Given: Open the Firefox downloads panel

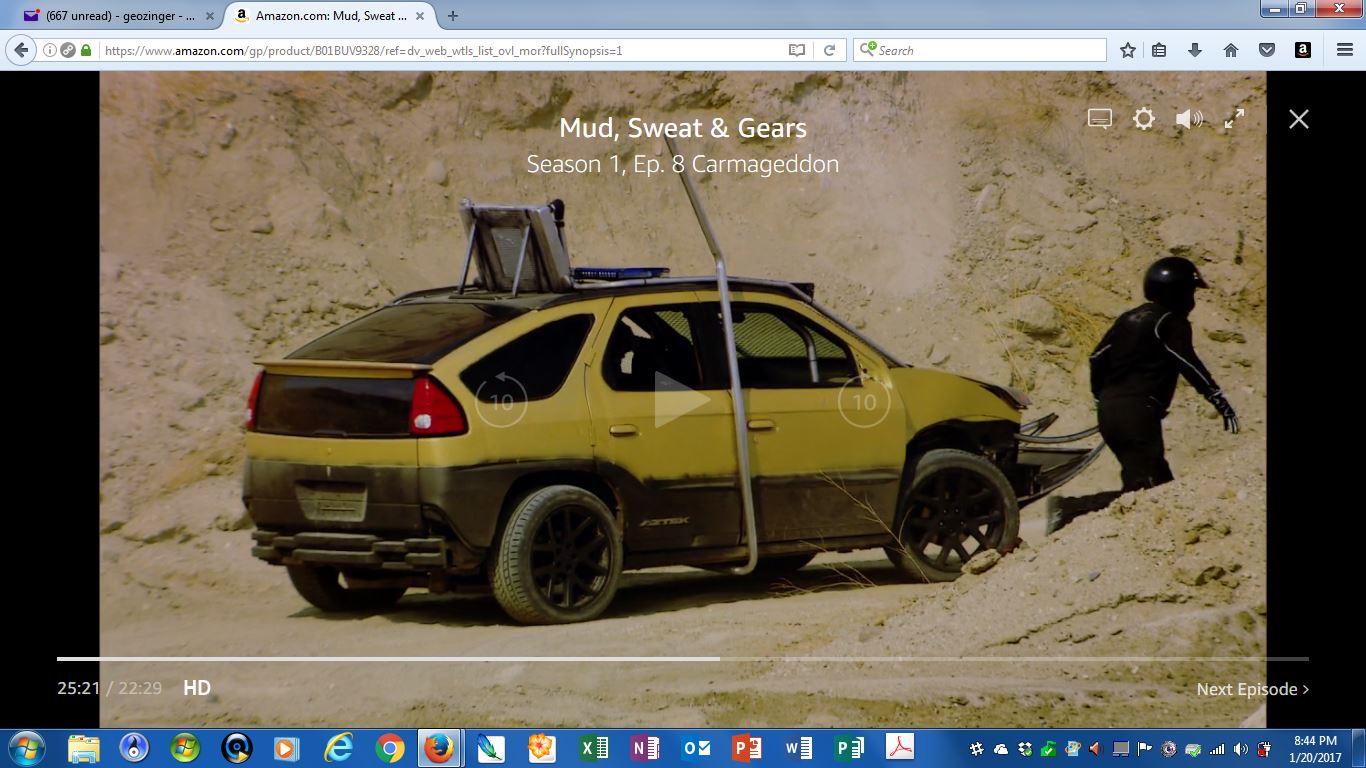Looking at the screenshot, I should (x=1195, y=50).
